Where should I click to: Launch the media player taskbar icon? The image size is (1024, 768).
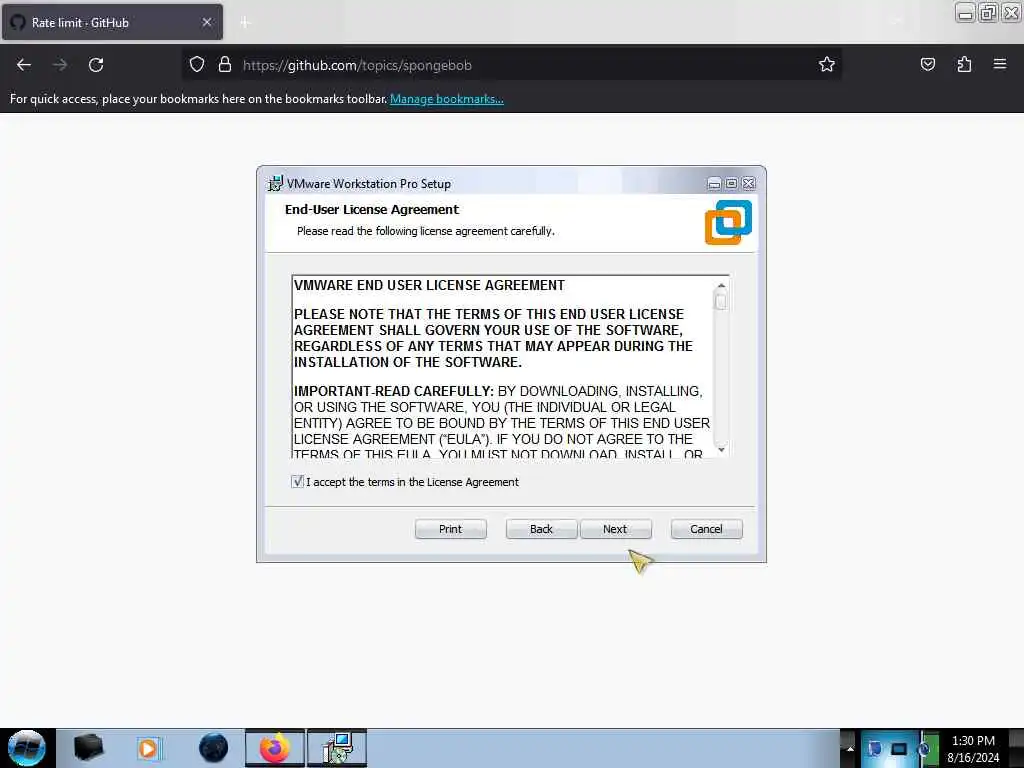[148, 748]
